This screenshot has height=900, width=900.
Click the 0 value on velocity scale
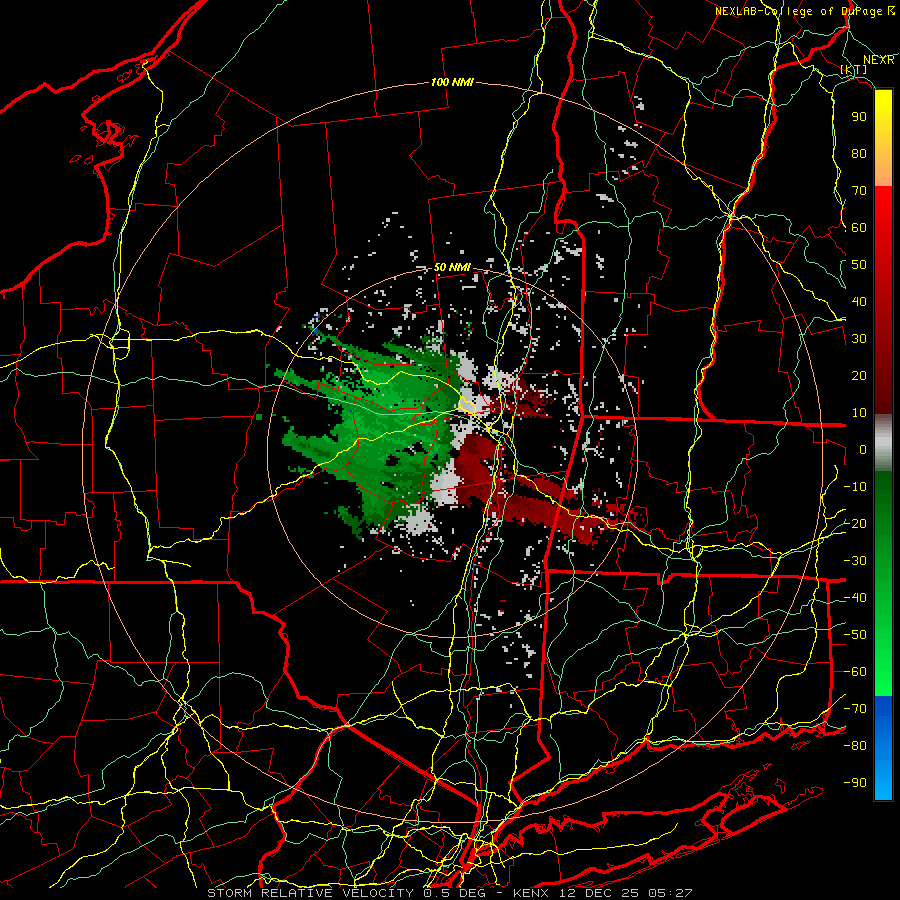tap(863, 449)
